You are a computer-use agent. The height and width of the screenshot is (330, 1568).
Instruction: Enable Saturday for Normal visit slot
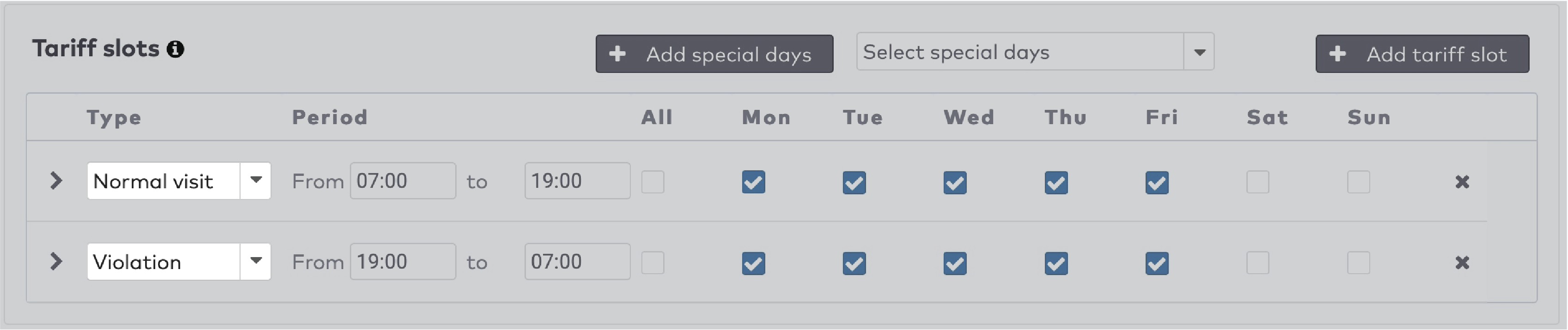pyautogui.click(x=1257, y=182)
